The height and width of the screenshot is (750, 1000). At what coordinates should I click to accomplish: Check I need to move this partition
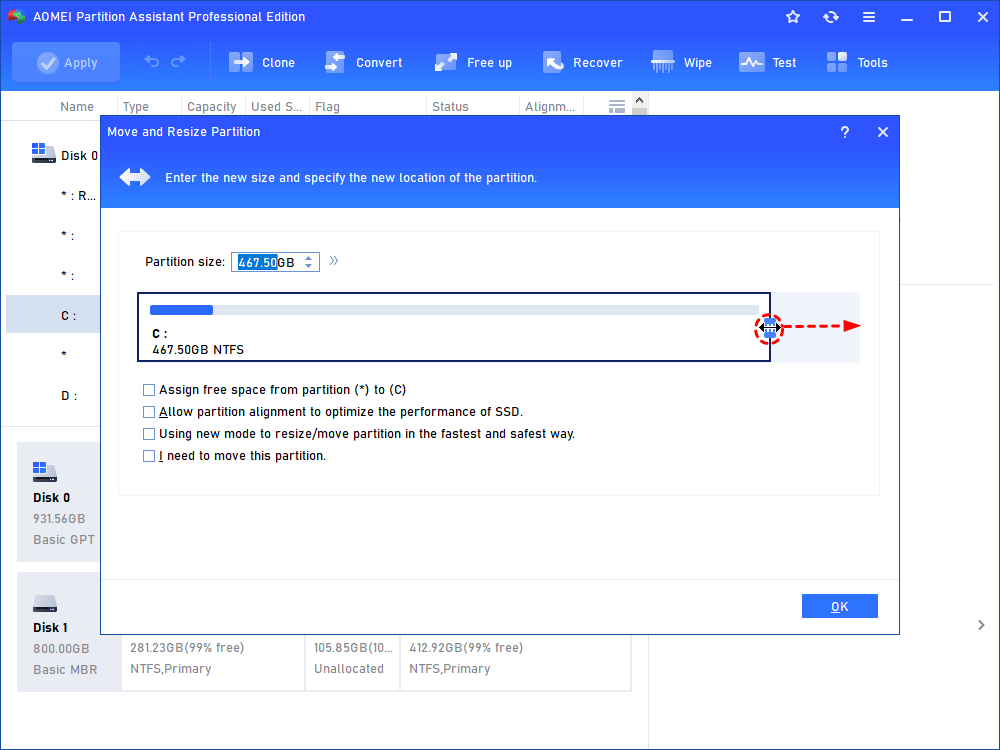click(149, 456)
